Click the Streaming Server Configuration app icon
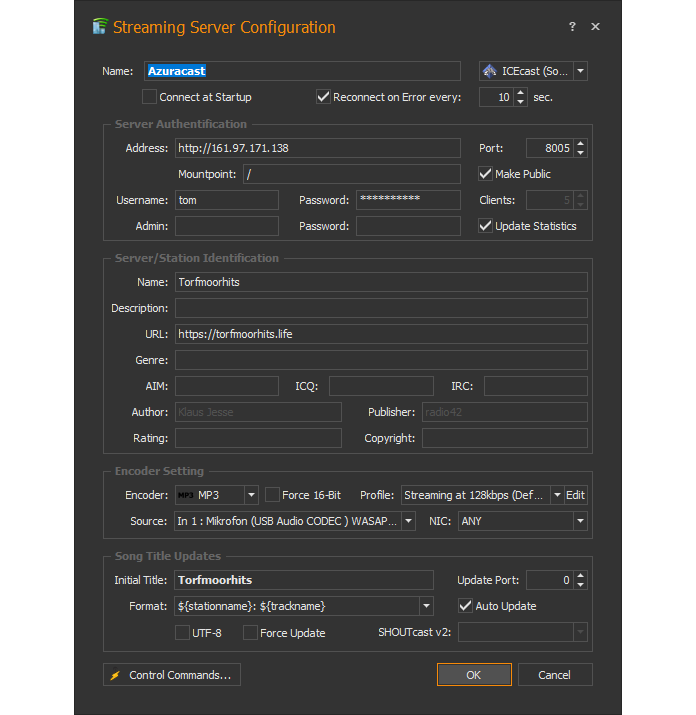The width and height of the screenshot is (696, 715). click(x=100, y=26)
